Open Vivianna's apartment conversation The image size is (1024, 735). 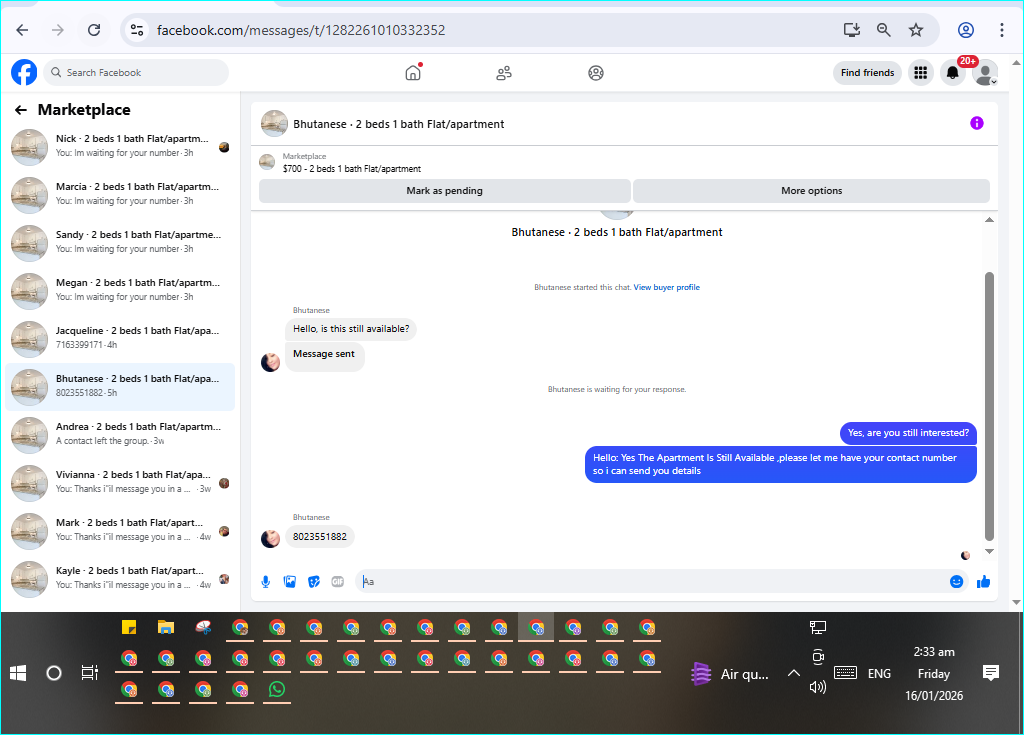coord(120,482)
